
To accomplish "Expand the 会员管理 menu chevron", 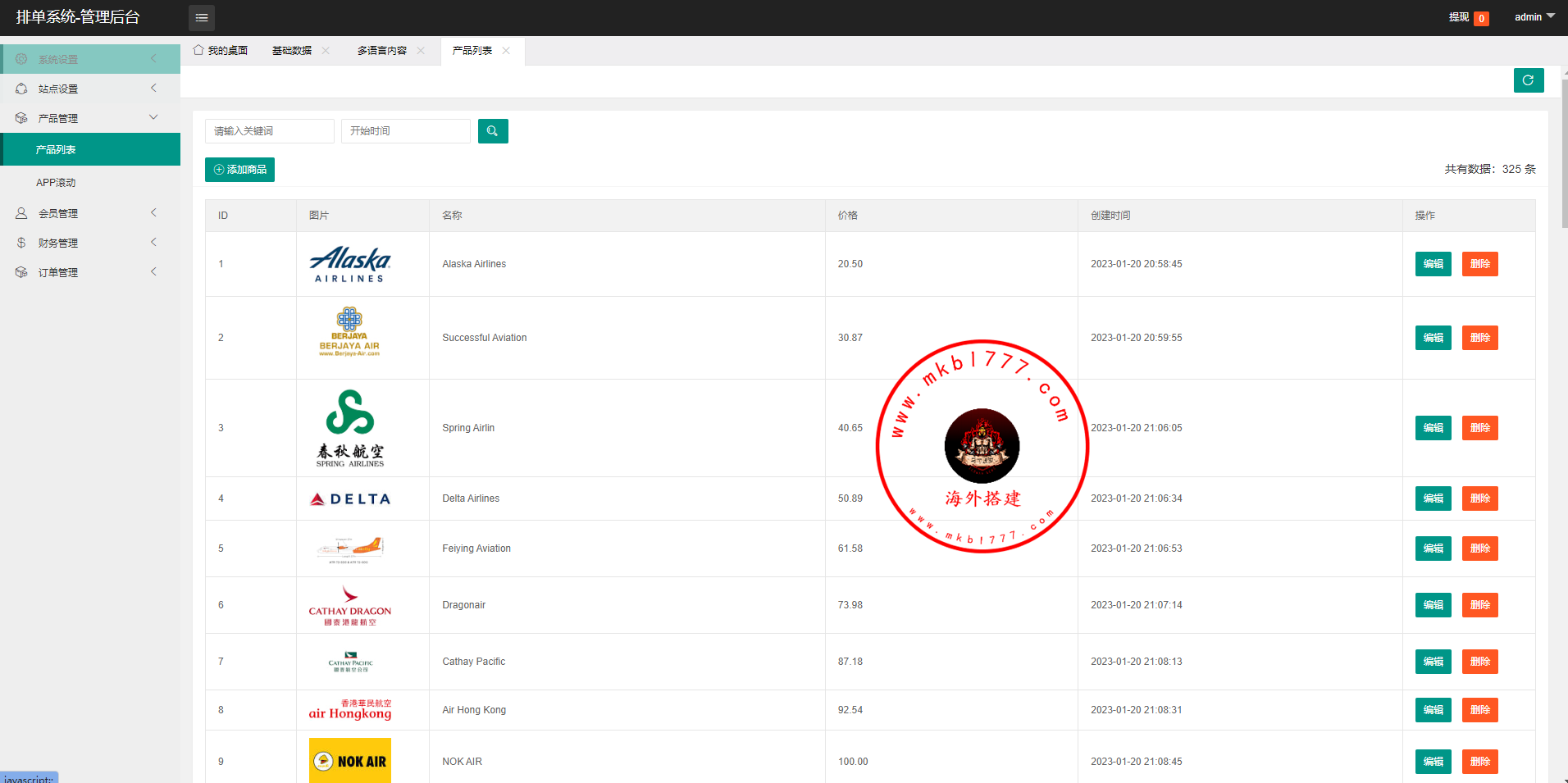I will [153, 212].
